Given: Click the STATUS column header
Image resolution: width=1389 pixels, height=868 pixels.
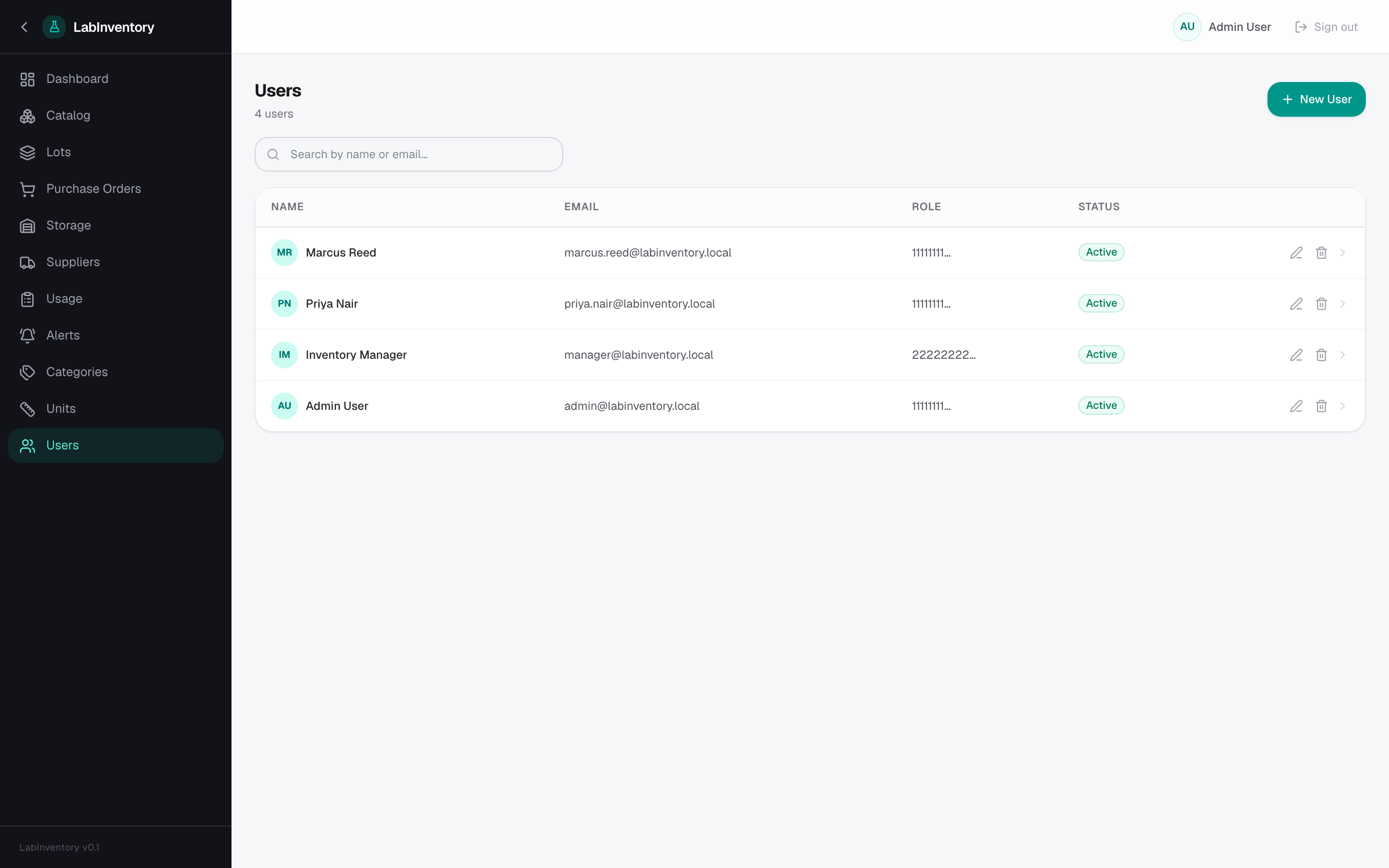Looking at the screenshot, I should [x=1099, y=207].
